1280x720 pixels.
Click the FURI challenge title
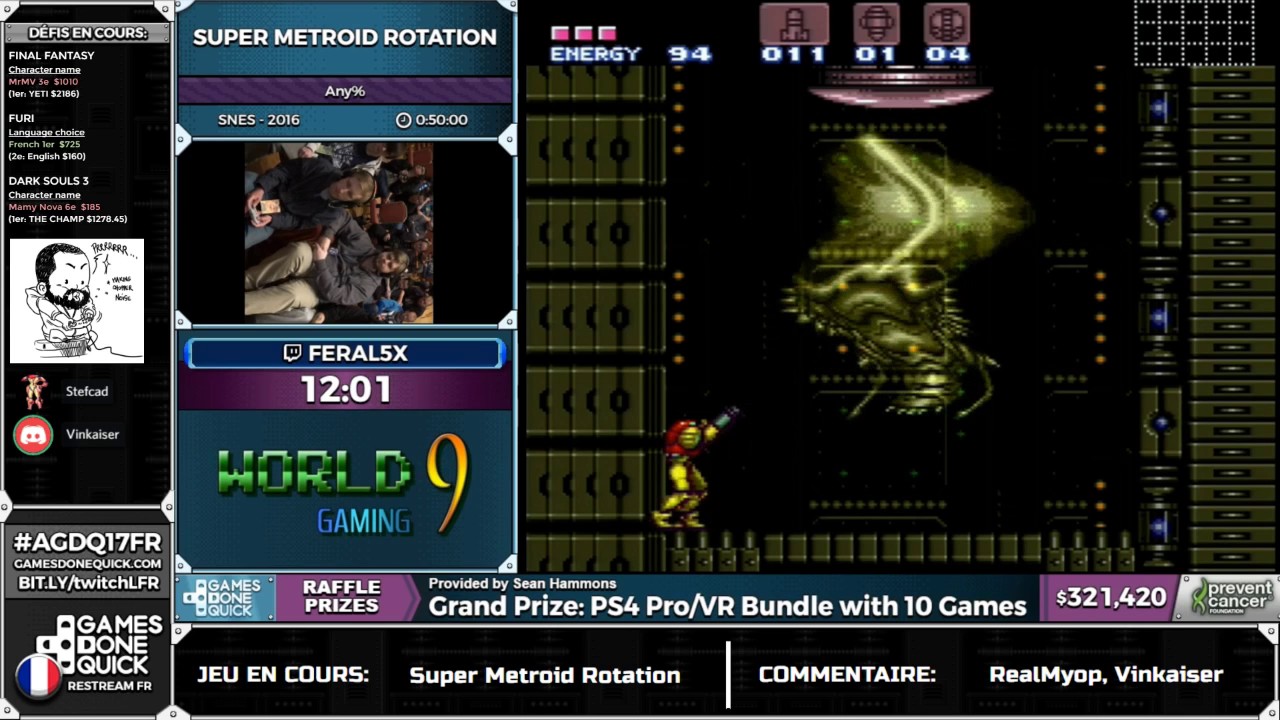21,118
